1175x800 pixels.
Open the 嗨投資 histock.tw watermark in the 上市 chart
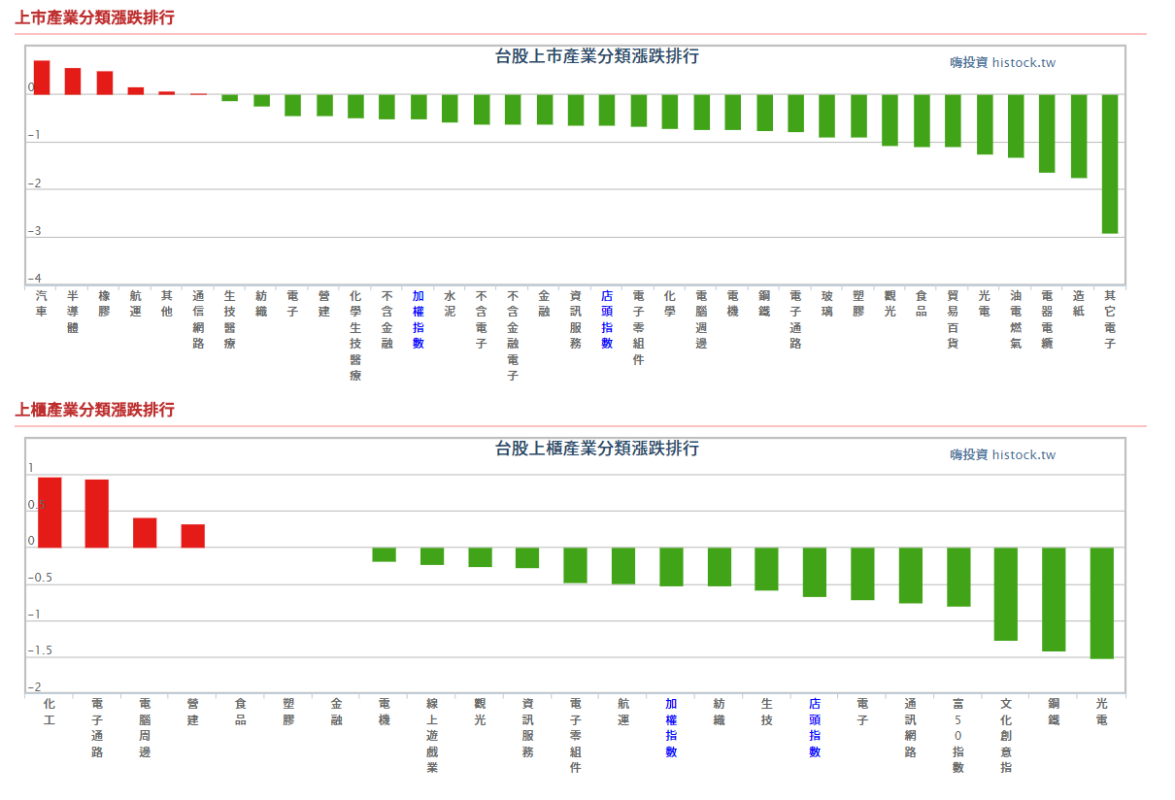1002,62
